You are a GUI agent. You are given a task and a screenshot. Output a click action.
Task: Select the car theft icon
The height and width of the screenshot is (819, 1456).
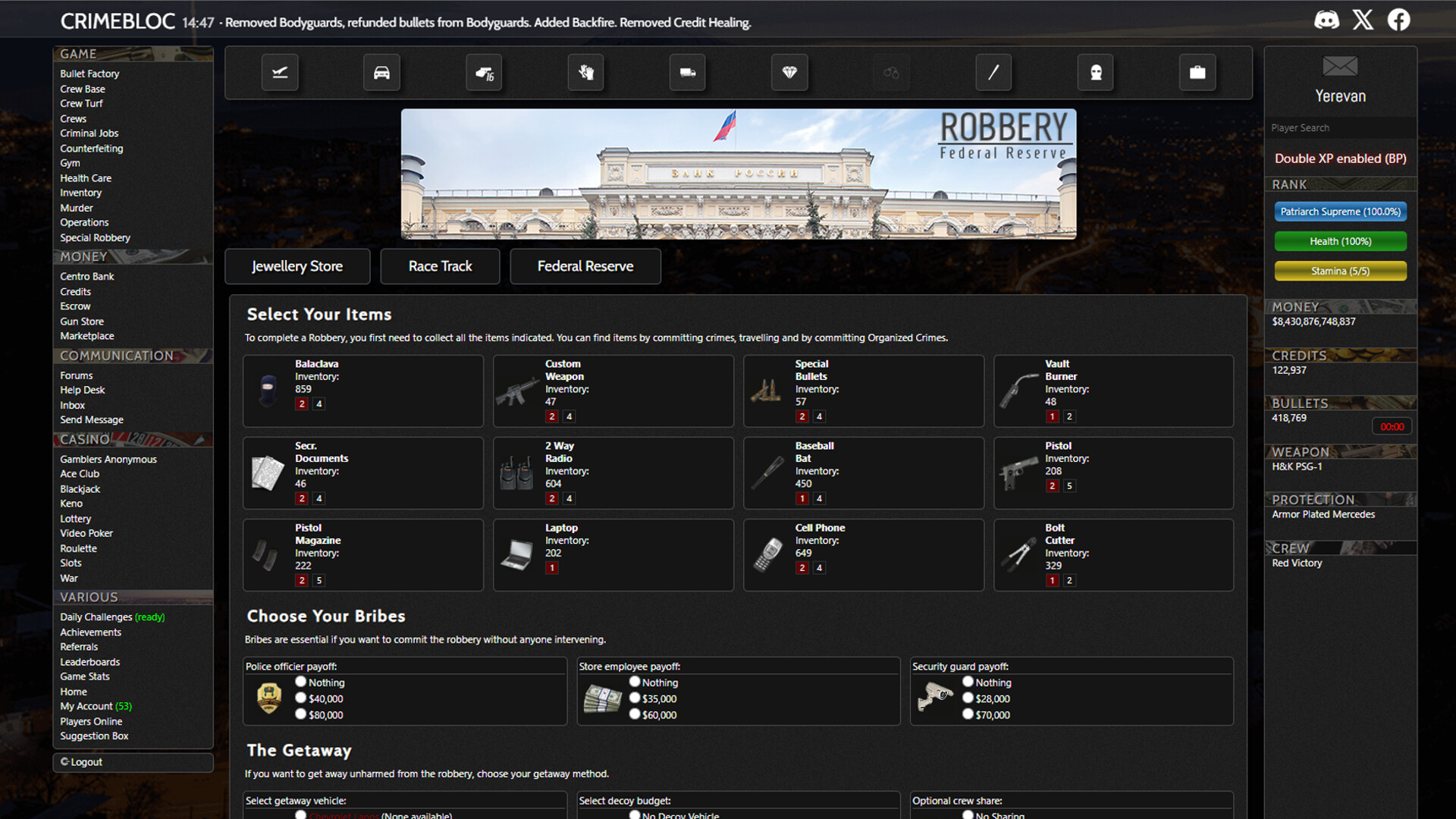point(381,72)
